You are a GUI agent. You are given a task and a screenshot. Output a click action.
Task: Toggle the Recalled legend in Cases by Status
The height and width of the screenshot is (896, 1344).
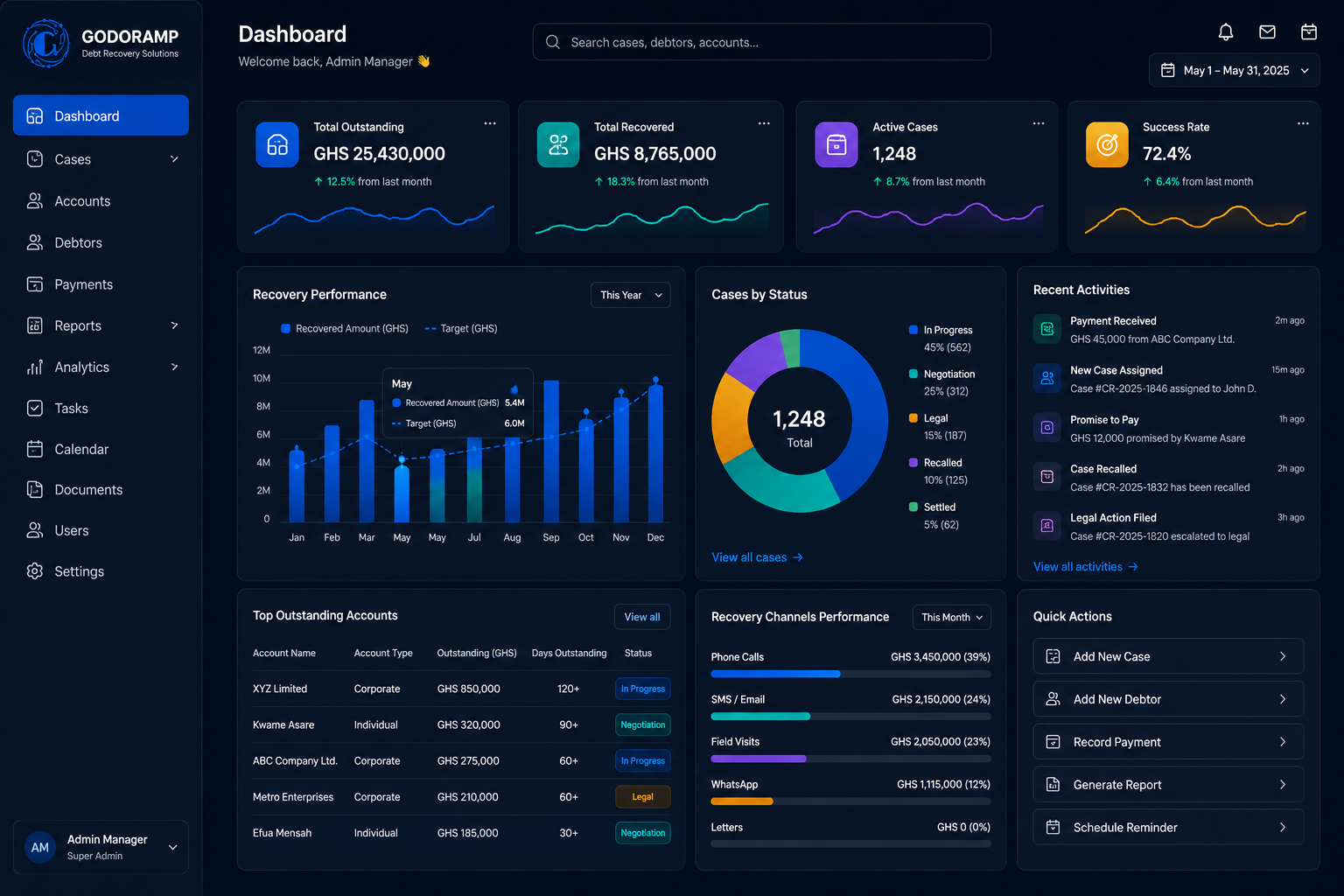(x=935, y=463)
